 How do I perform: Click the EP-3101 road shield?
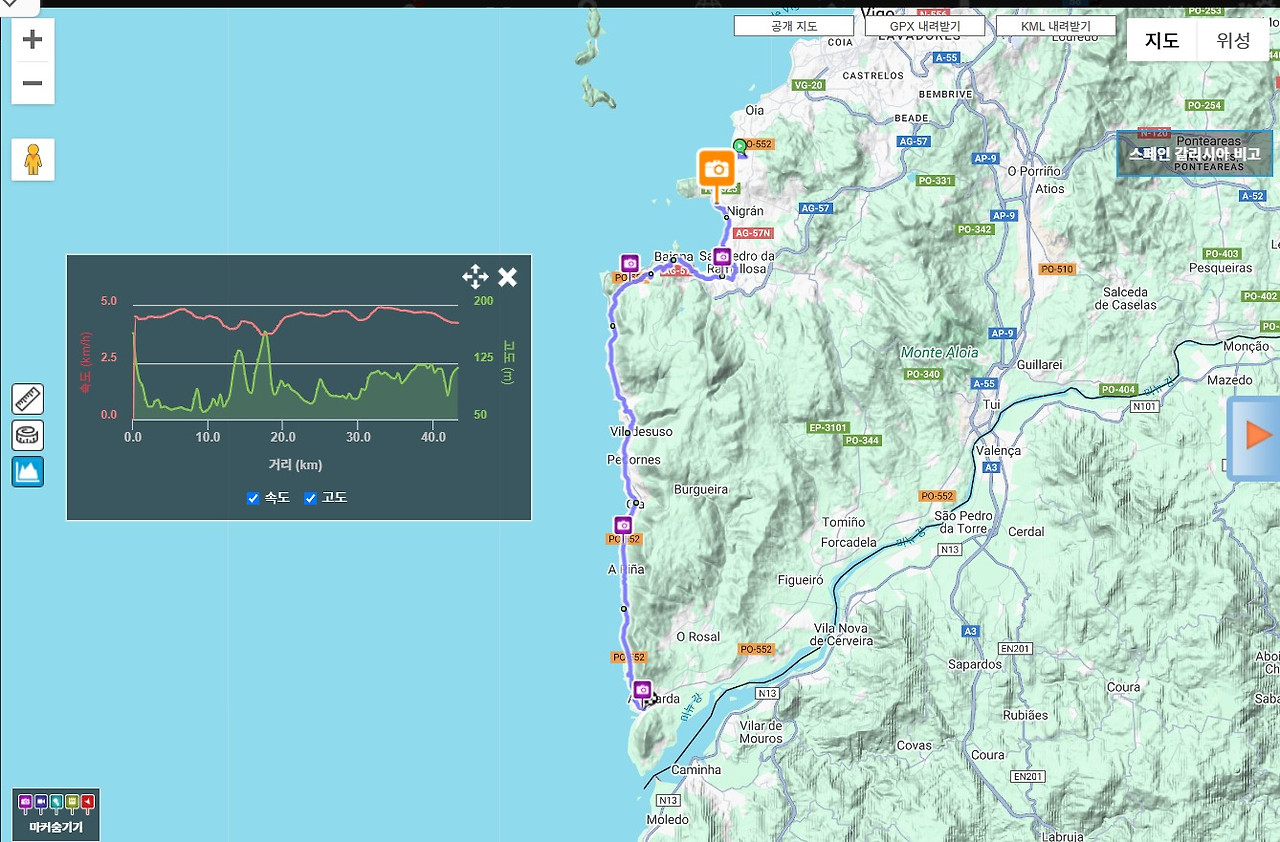pyautogui.click(x=828, y=428)
